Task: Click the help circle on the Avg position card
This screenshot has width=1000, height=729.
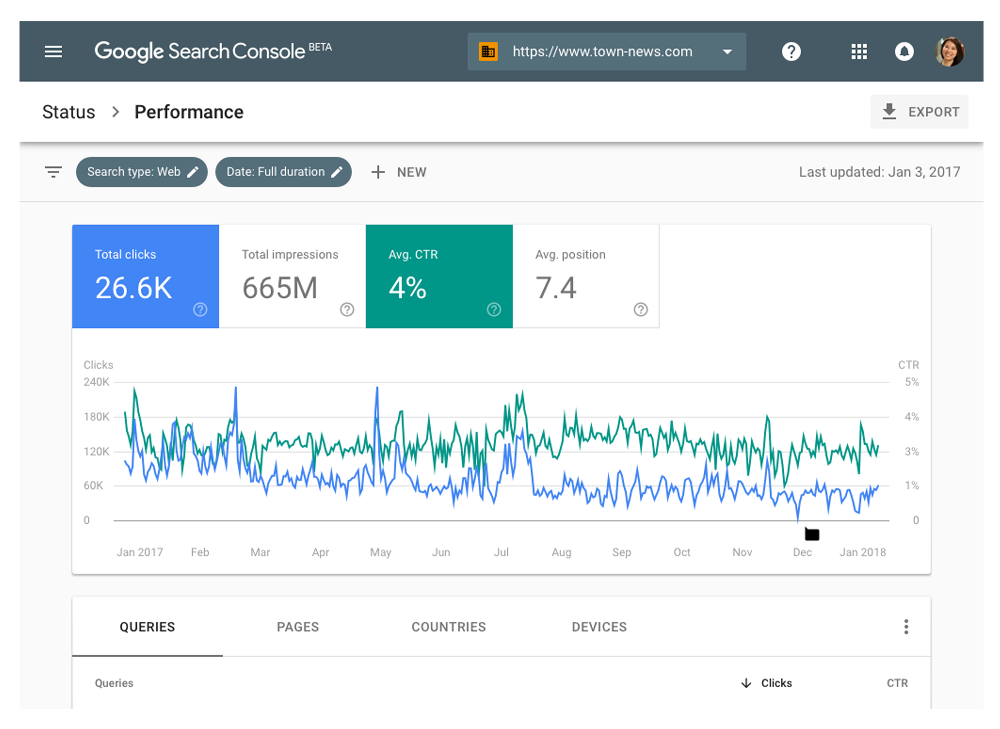Action: [640, 310]
